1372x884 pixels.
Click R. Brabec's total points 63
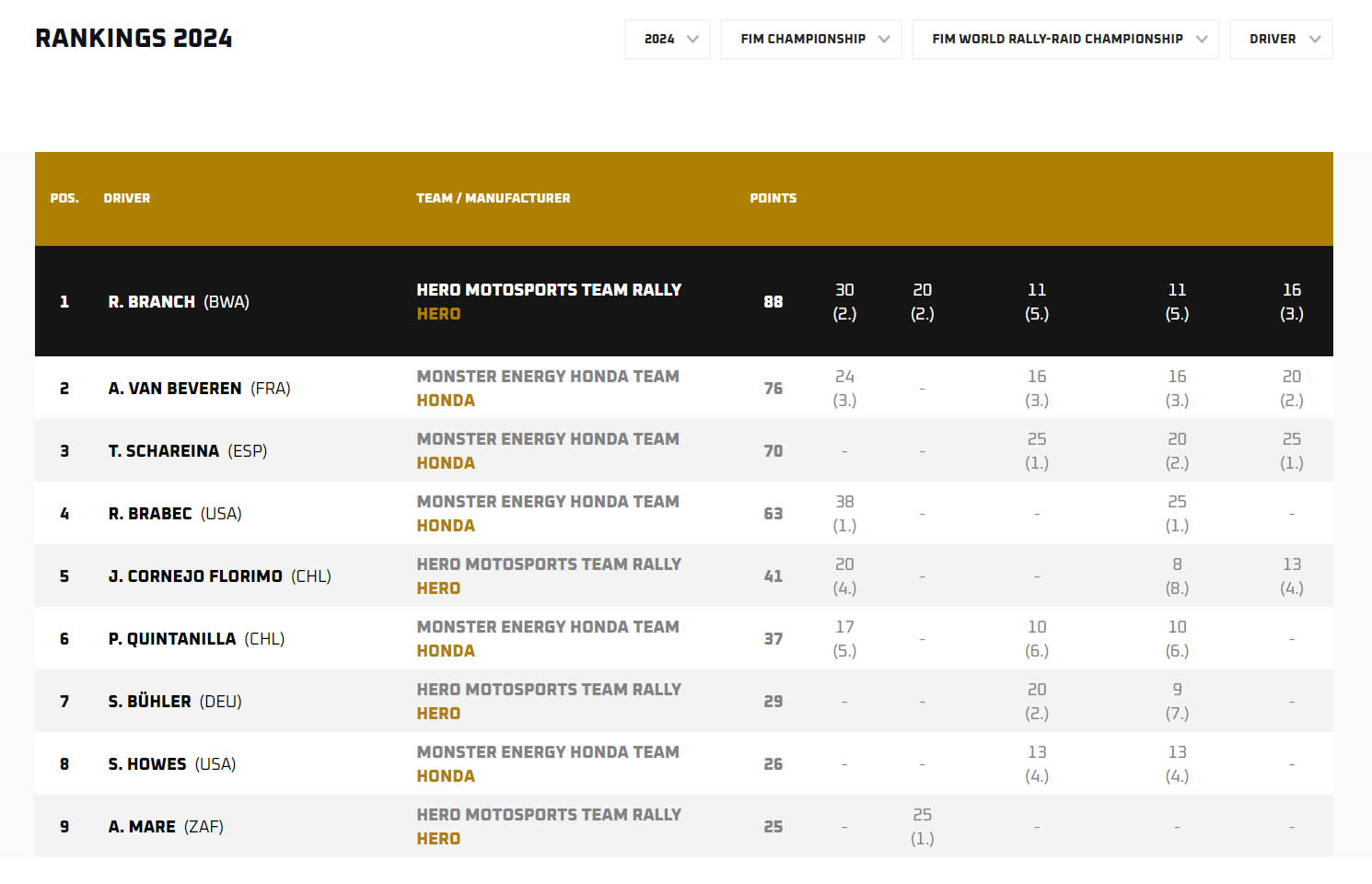click(x=773, y=514)
